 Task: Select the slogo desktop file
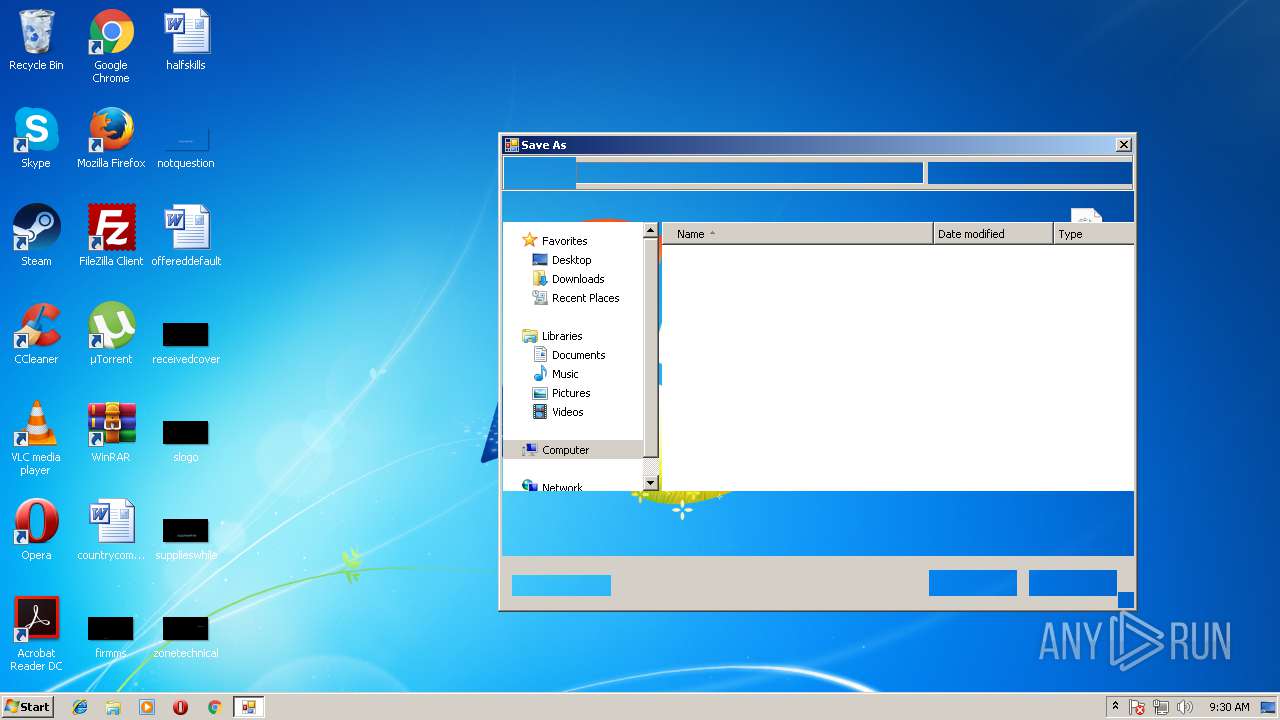coord(186,439)
